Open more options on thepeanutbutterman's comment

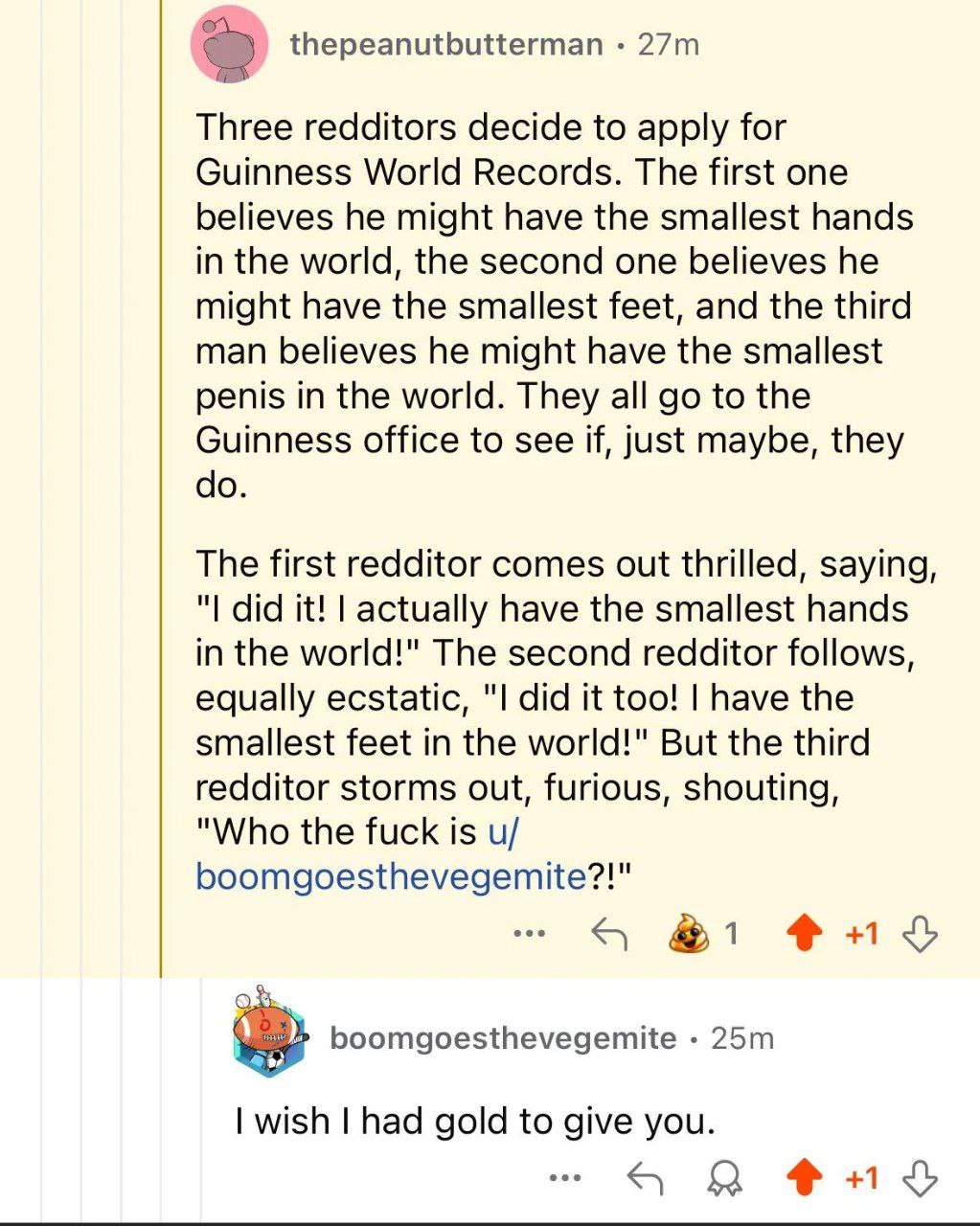coord(529,933)
